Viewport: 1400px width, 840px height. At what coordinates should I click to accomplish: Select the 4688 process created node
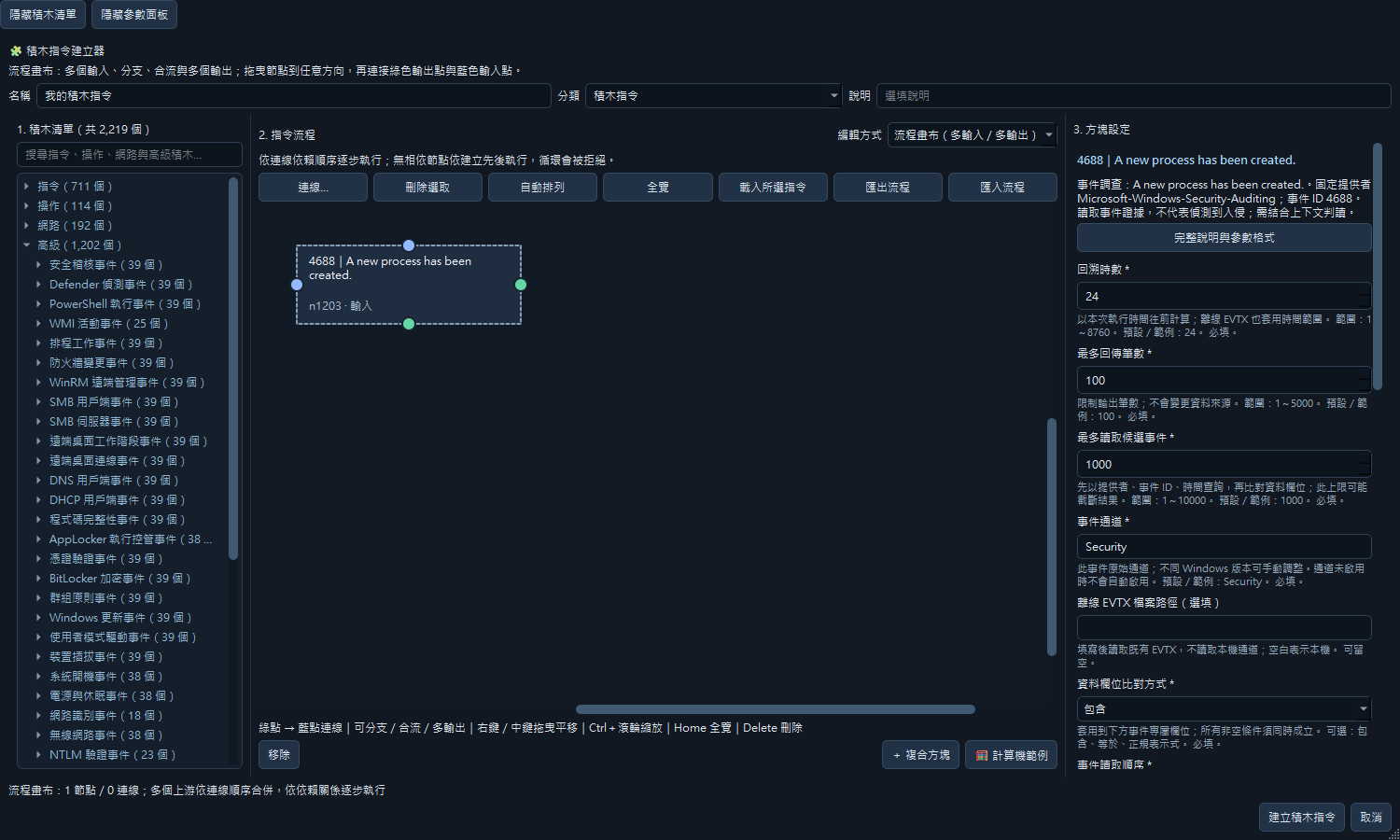[x=409, y=285]
